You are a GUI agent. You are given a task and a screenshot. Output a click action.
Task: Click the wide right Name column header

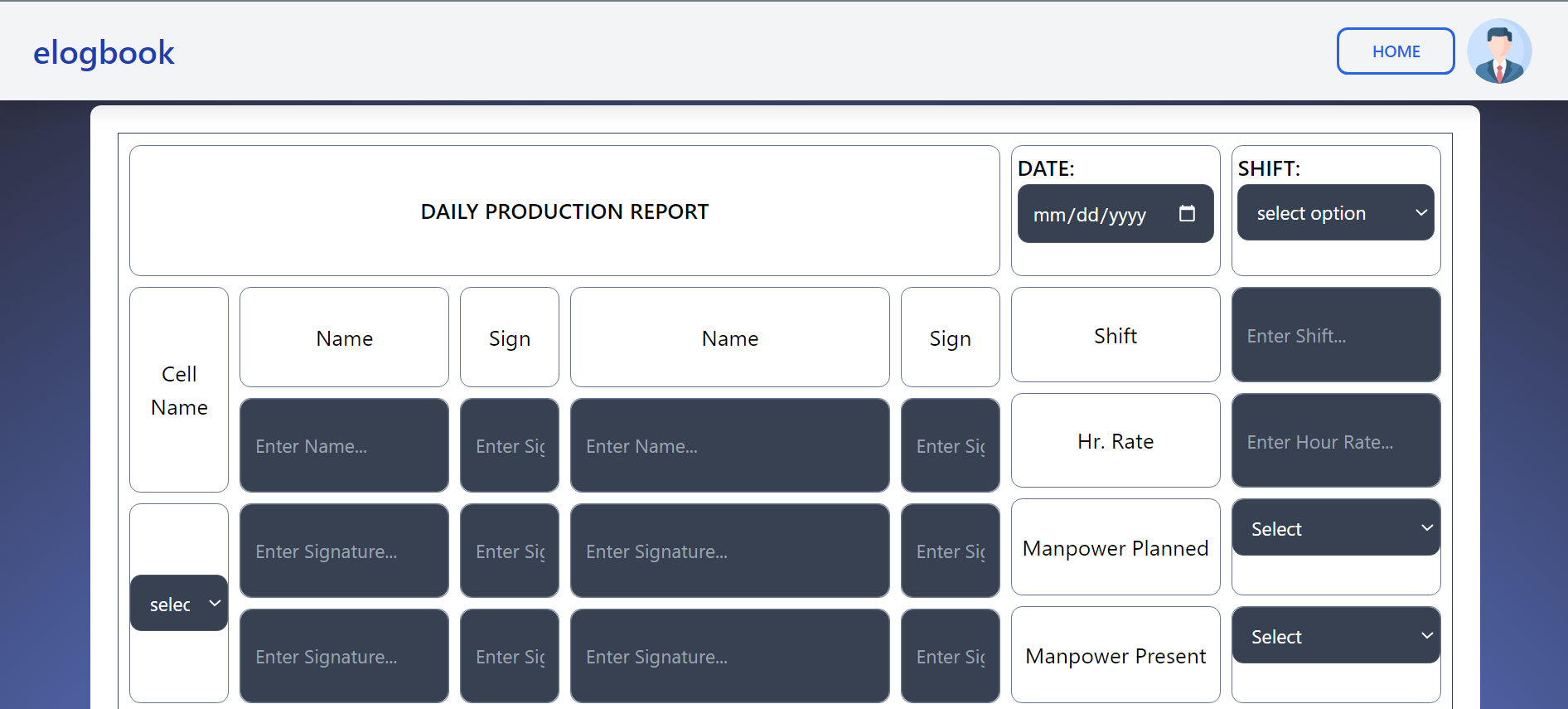pos(730,338)
